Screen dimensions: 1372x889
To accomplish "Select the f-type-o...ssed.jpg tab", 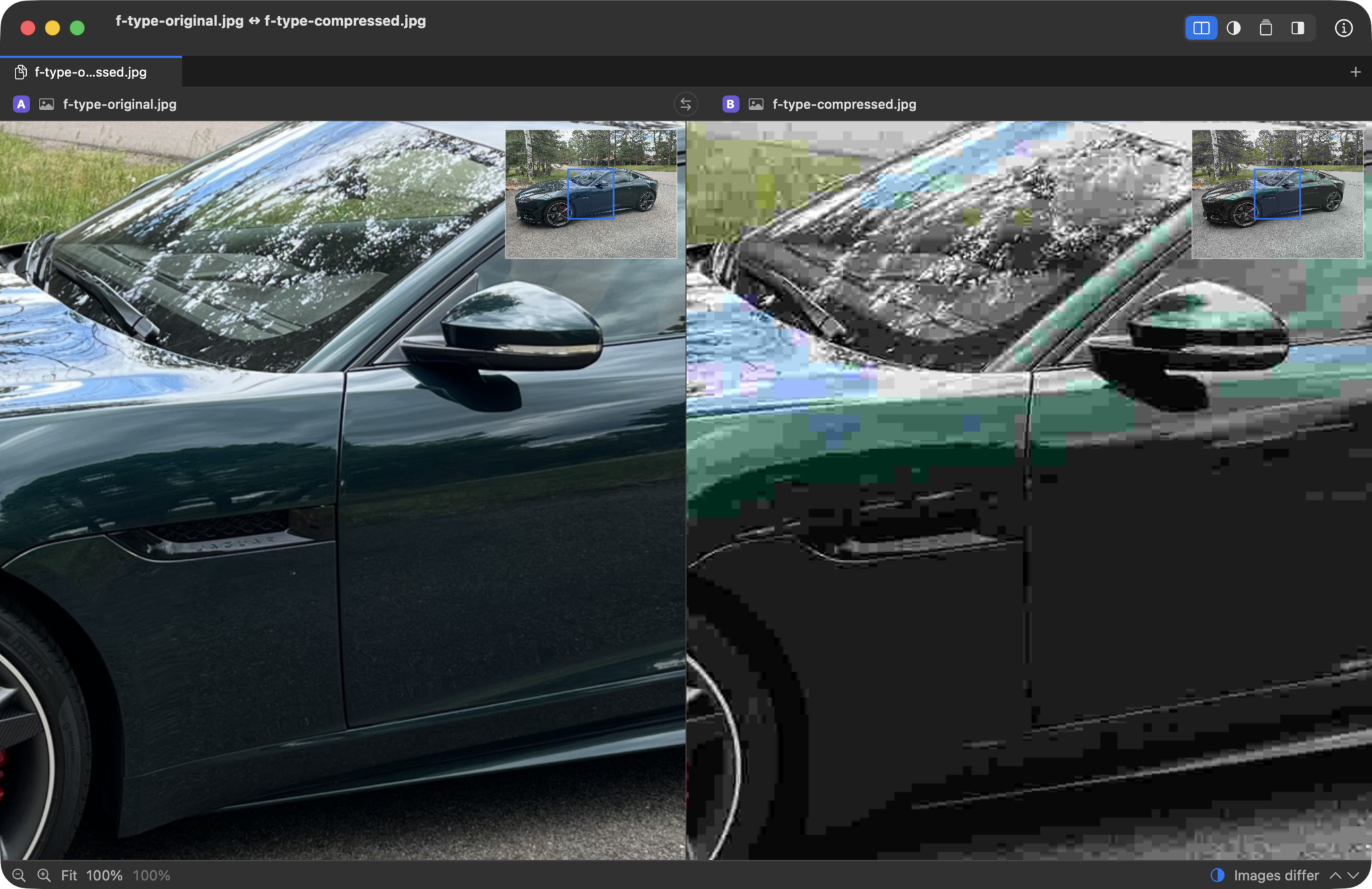I will (x=90, y=72).
